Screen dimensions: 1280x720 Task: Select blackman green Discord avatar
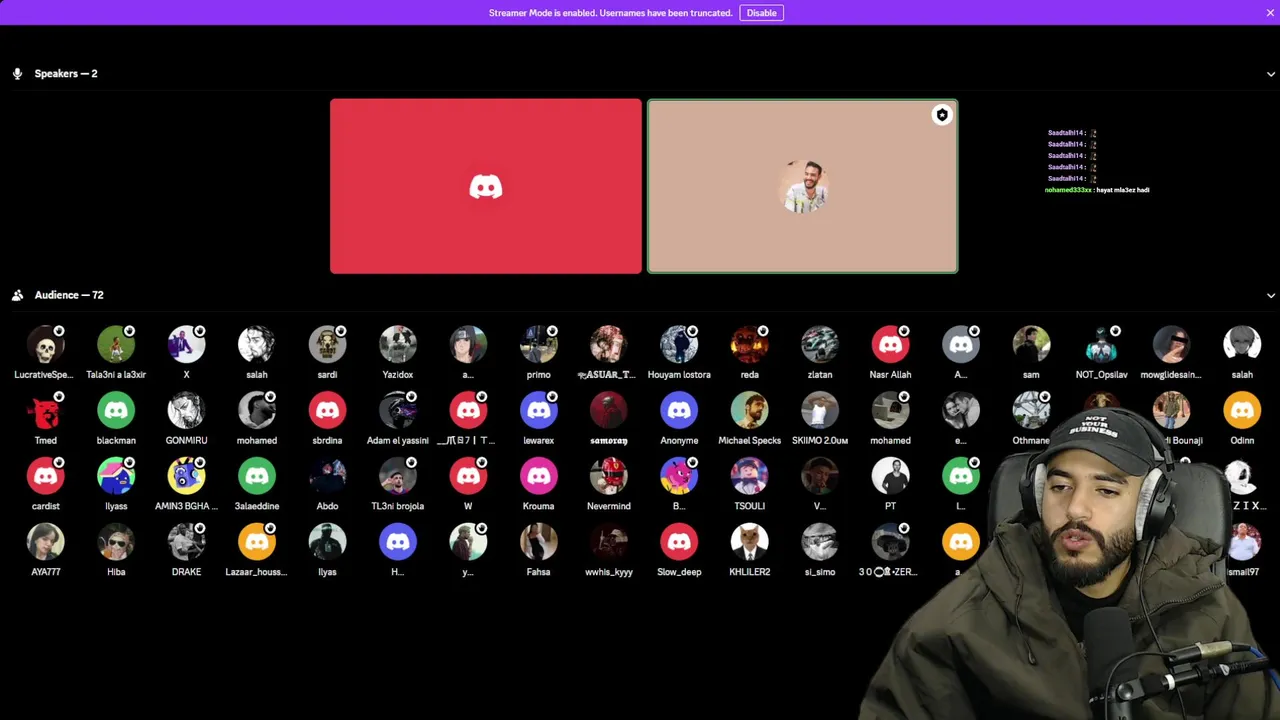(x=116, y=410)
